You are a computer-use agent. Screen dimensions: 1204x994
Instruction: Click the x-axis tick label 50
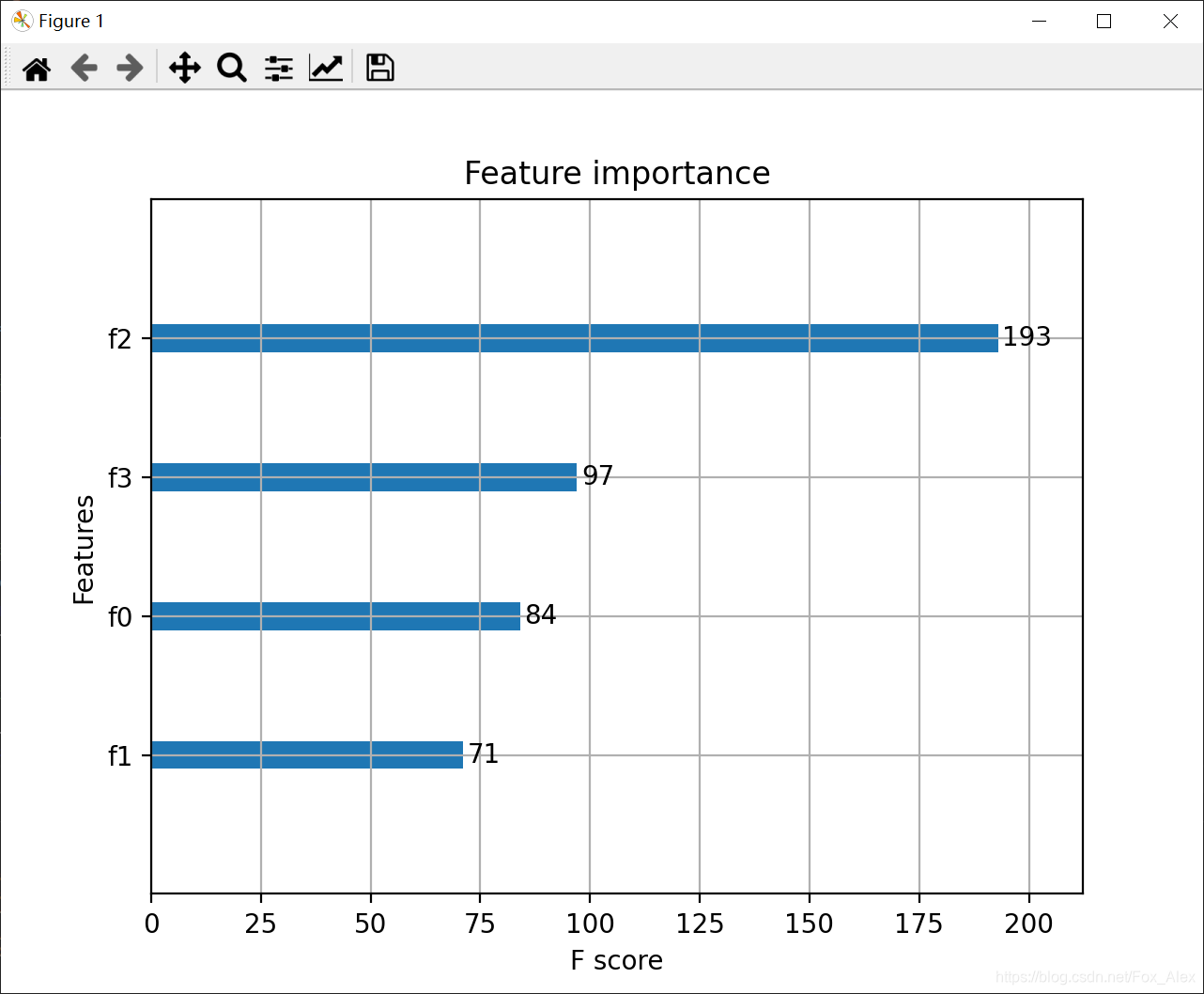coord(371,924)
